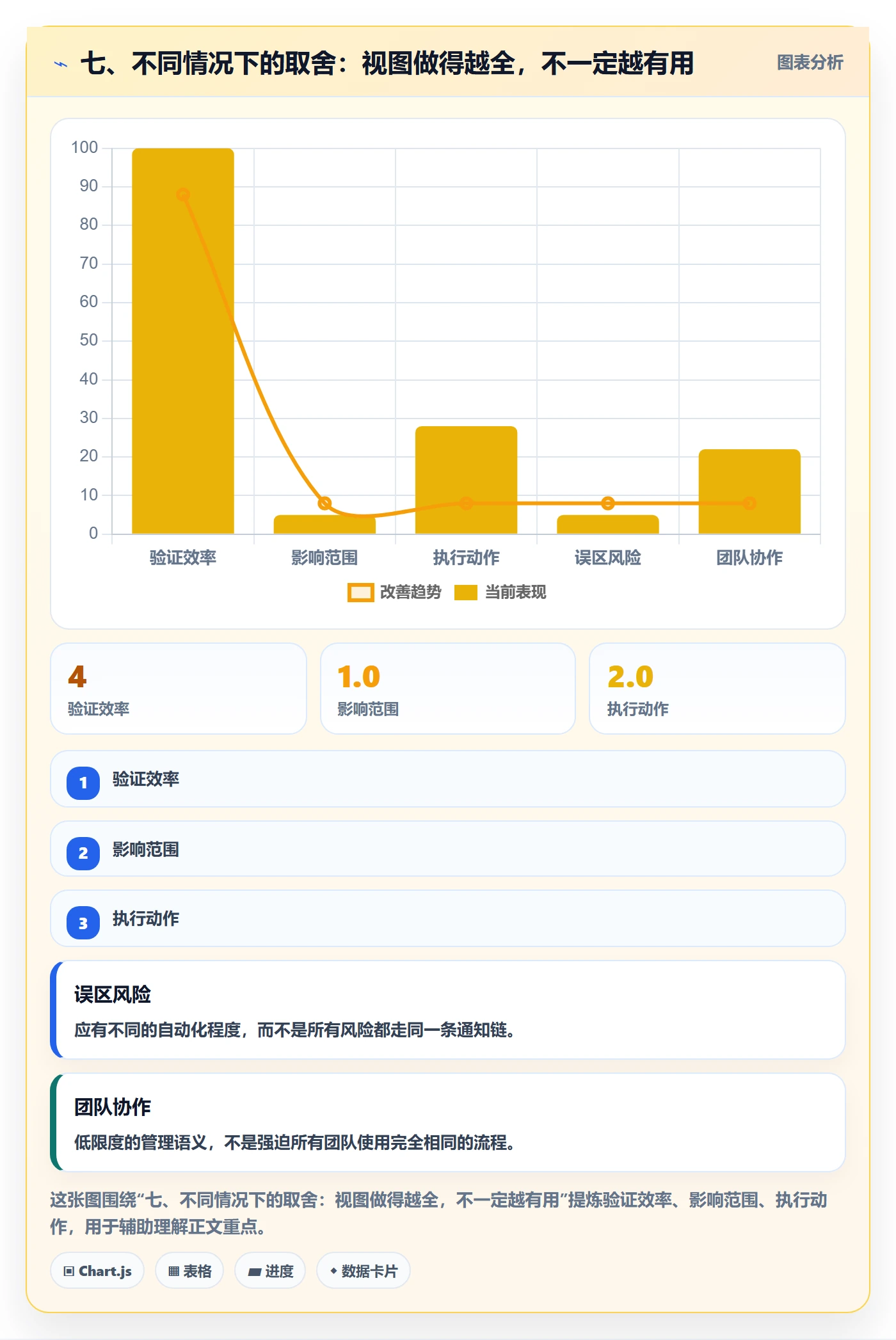Select the data card showing 2.0 执行动作

point(717,689)
